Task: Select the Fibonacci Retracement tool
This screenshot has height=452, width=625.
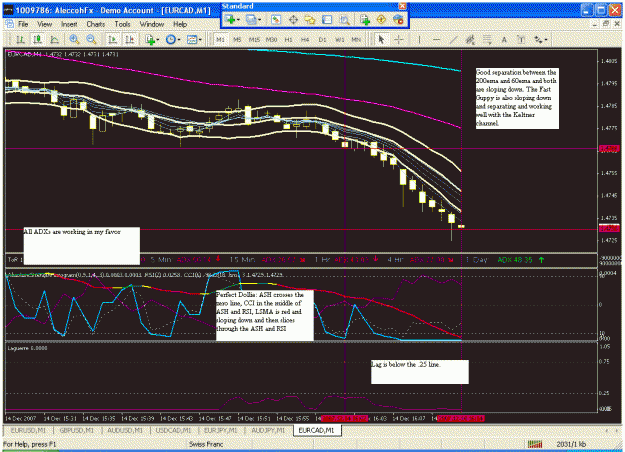Action: (x=487, y=39)
